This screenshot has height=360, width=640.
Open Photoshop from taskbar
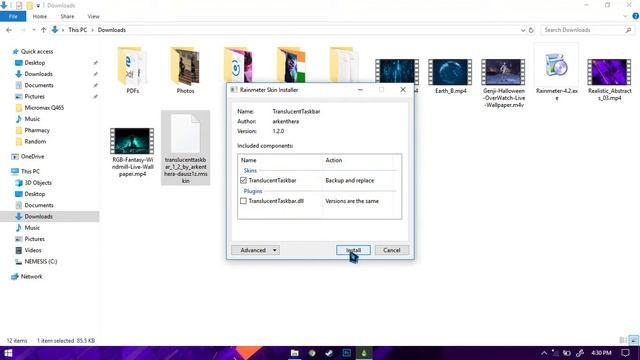tap(347, 353)
